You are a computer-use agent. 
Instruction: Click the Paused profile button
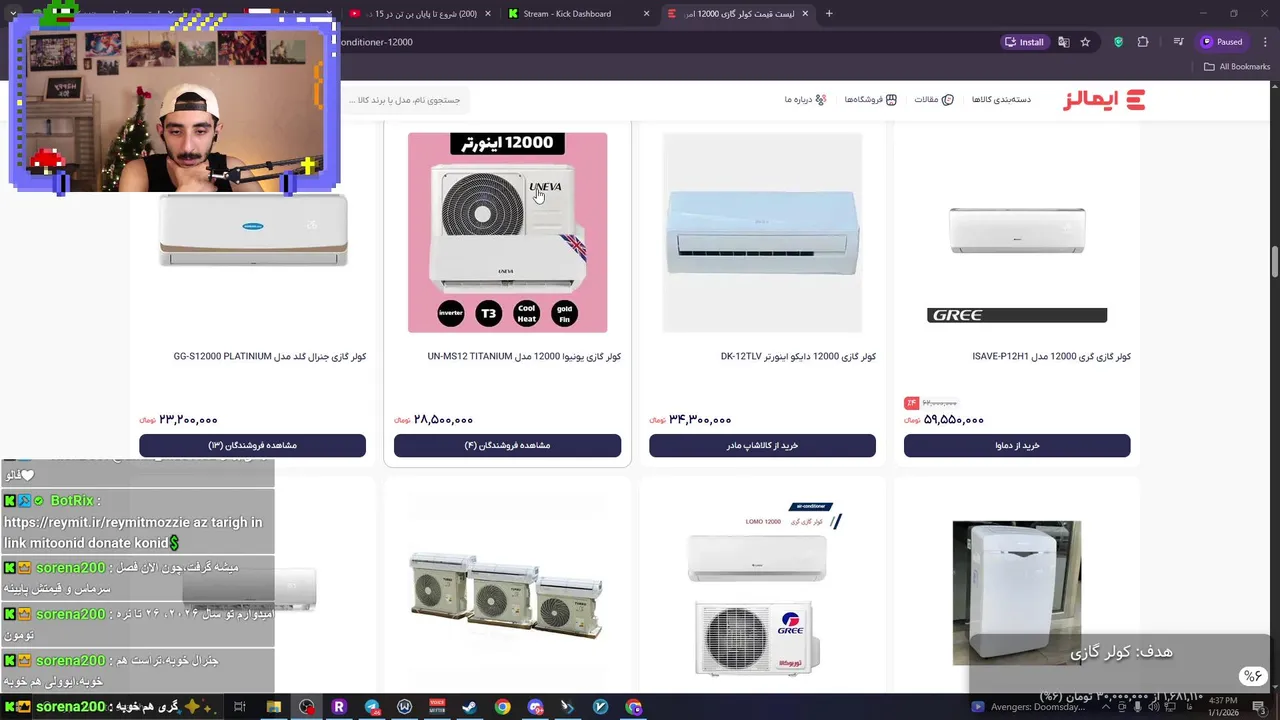[x=1222, y=42]
